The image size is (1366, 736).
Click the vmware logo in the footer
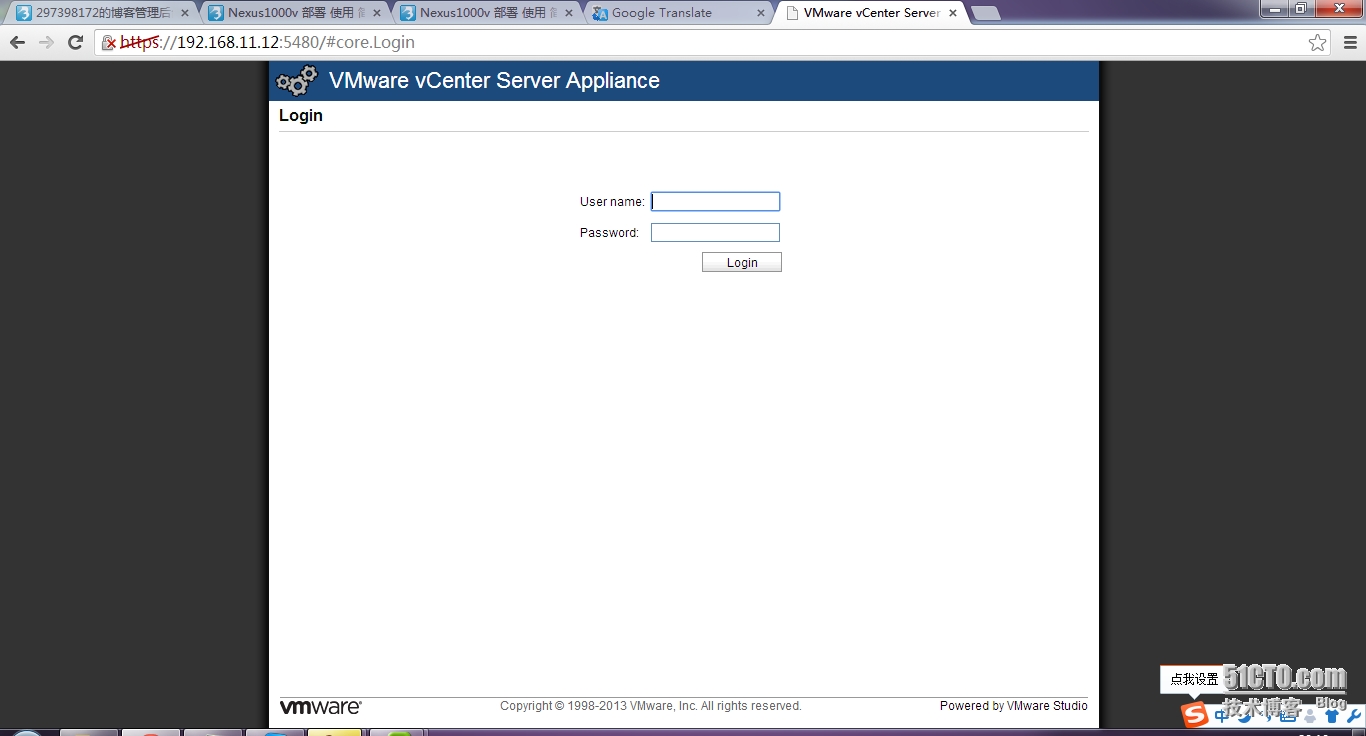[320, 707]
